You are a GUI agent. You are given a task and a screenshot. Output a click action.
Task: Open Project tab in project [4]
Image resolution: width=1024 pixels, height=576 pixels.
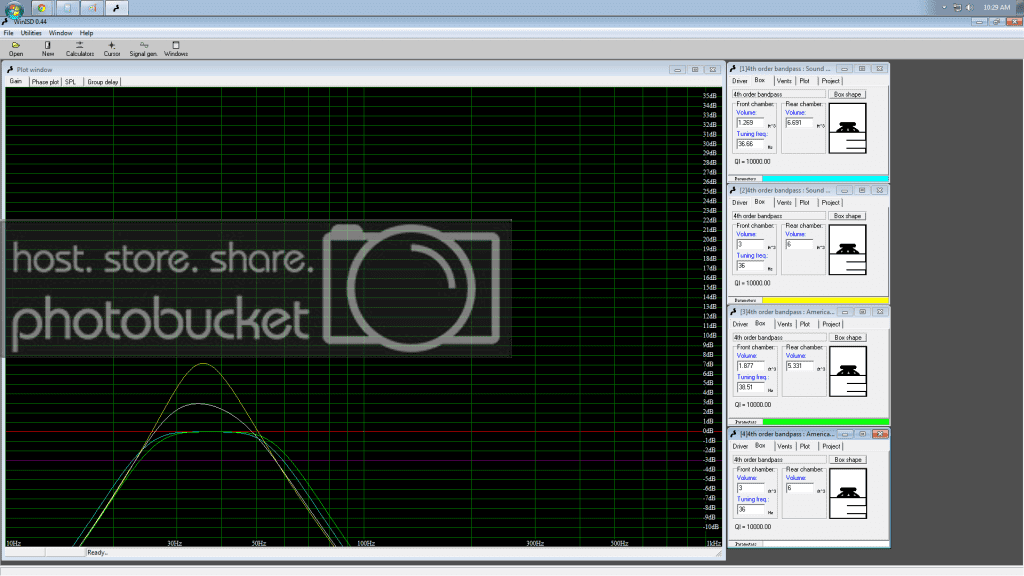(x=831, y=446)
